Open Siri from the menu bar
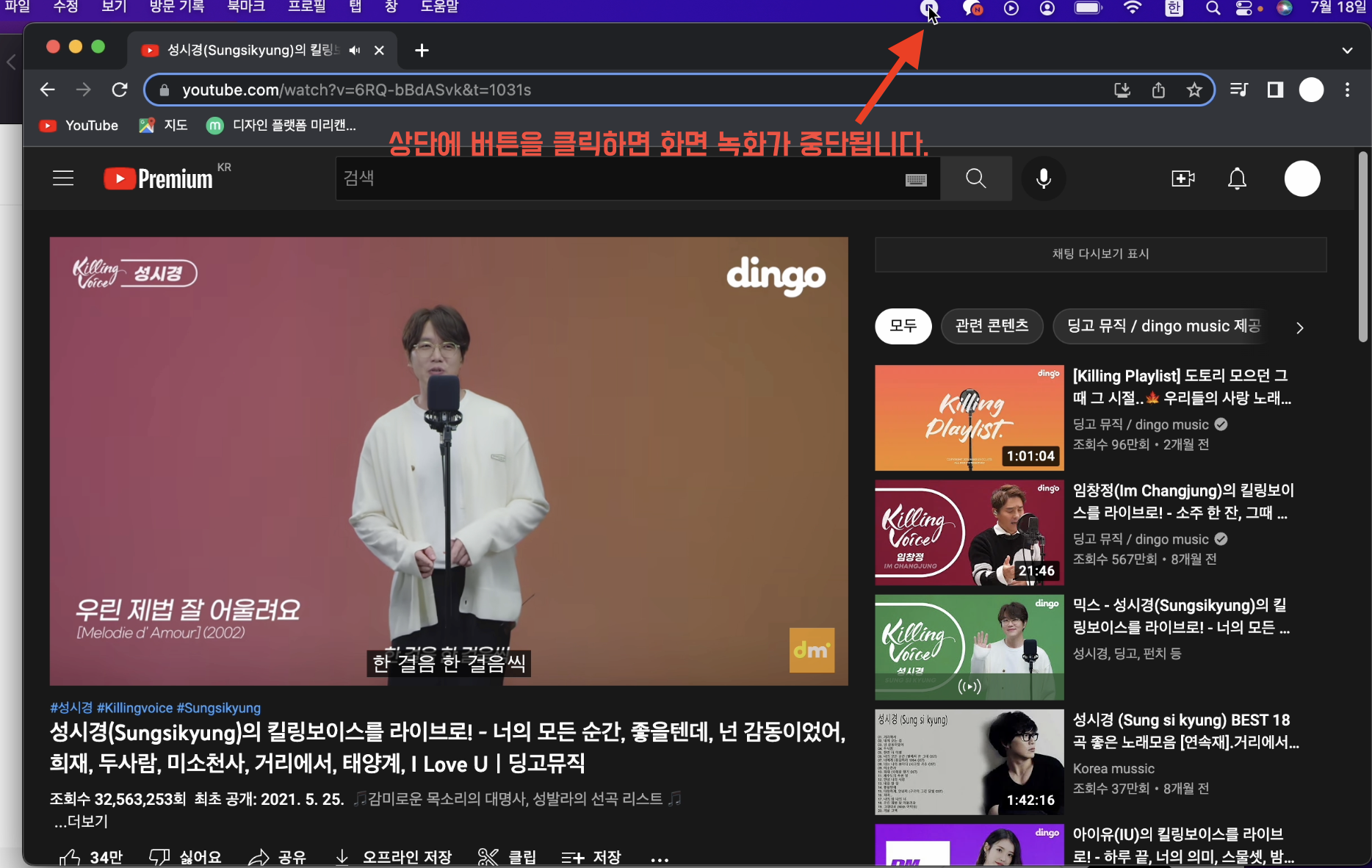Viewport: 1372px width, 868px height. point(1284,8)
